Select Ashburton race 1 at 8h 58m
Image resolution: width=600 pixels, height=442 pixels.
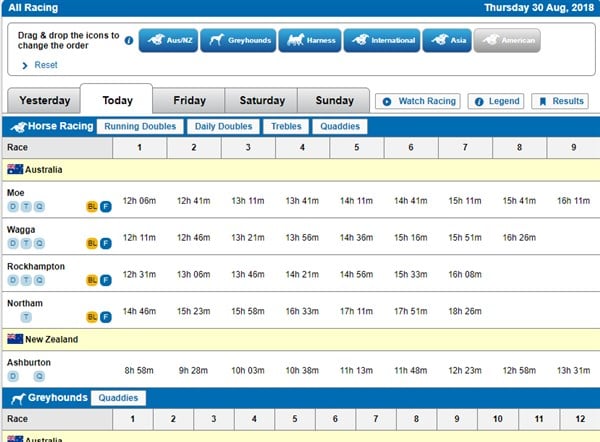tap(139, 370)
